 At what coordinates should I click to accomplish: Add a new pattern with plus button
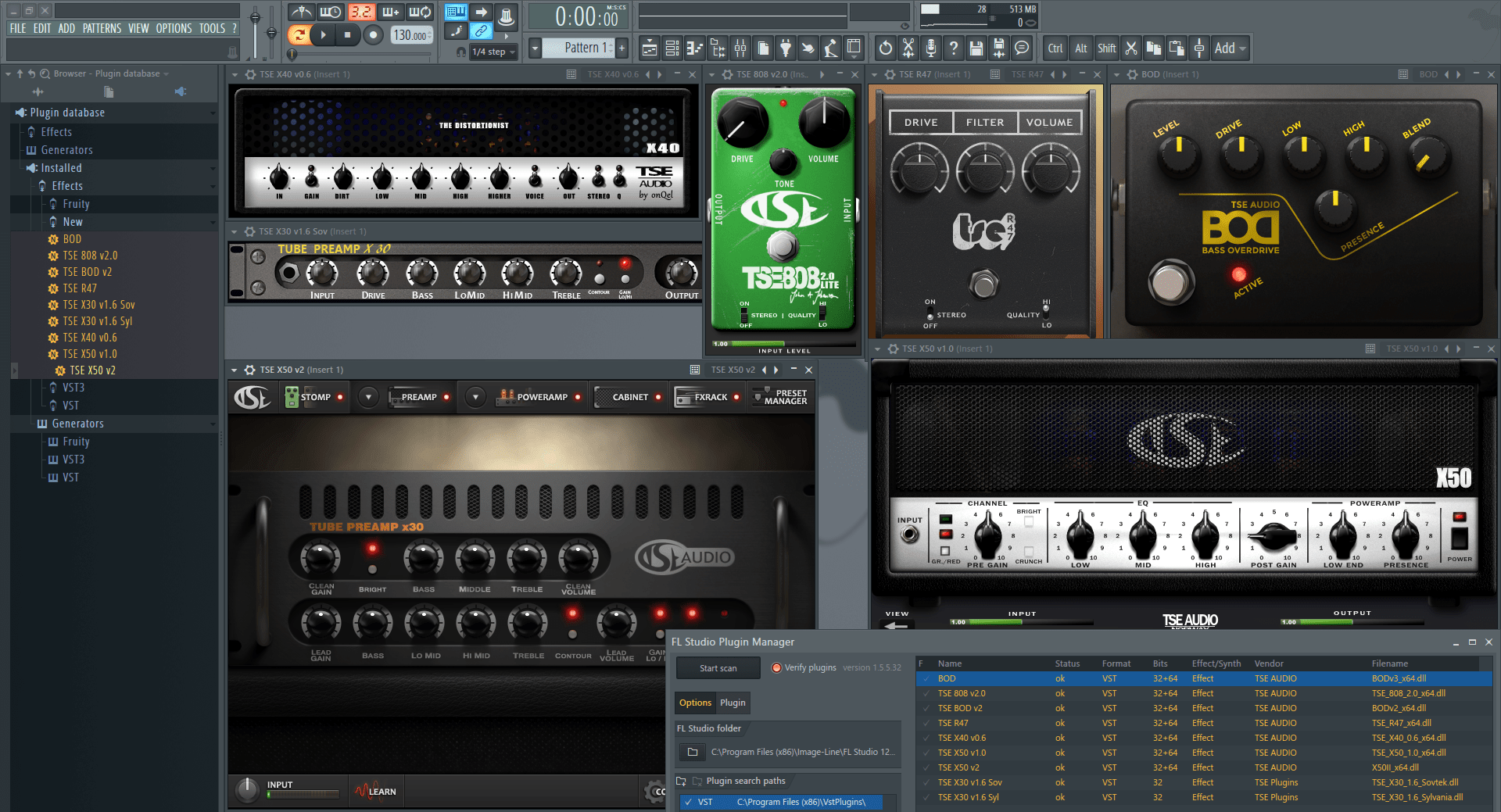coord(622,48)
